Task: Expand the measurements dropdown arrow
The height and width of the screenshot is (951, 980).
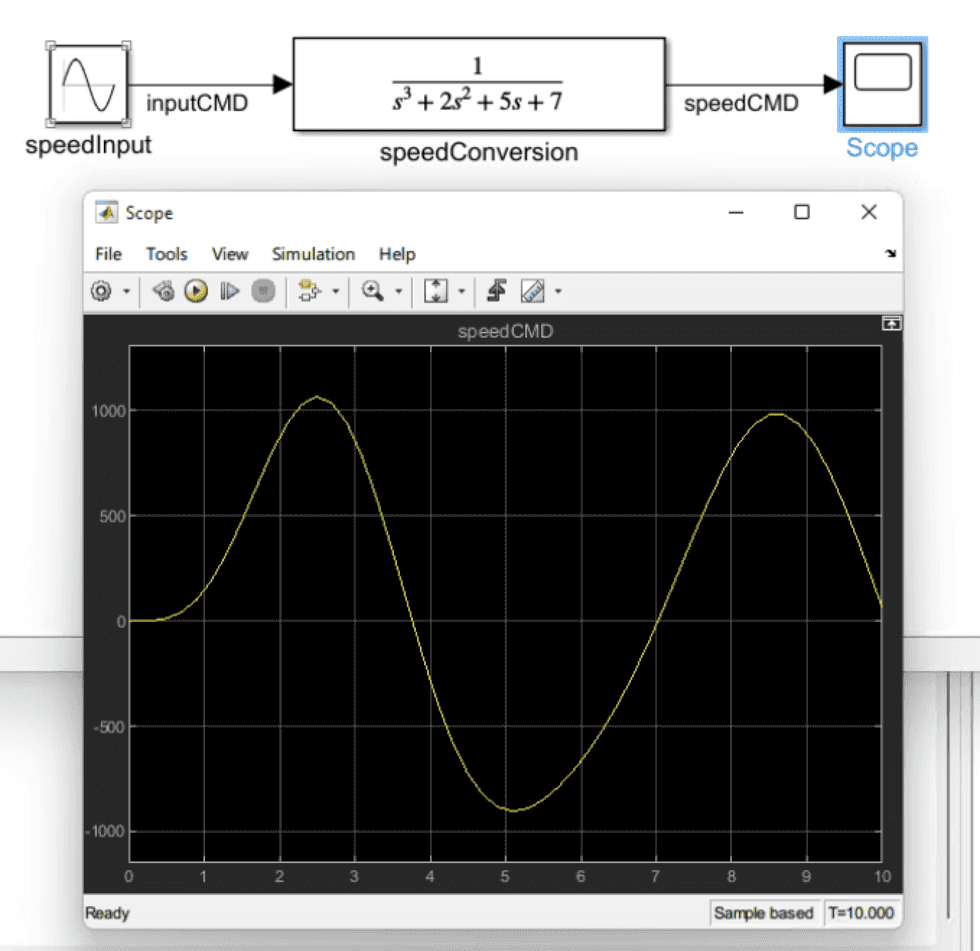Action: pyautogui.click(x=558, y=291)
